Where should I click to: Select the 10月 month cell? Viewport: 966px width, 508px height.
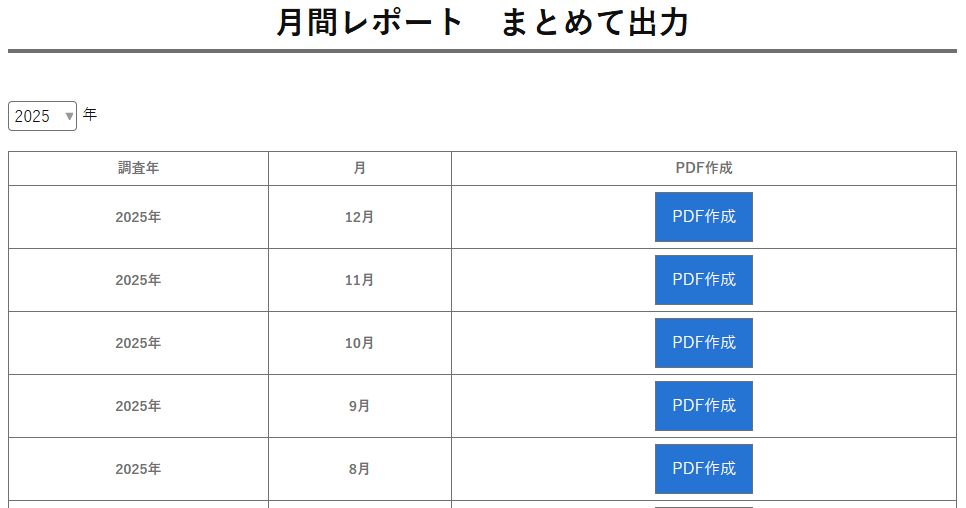360,343
